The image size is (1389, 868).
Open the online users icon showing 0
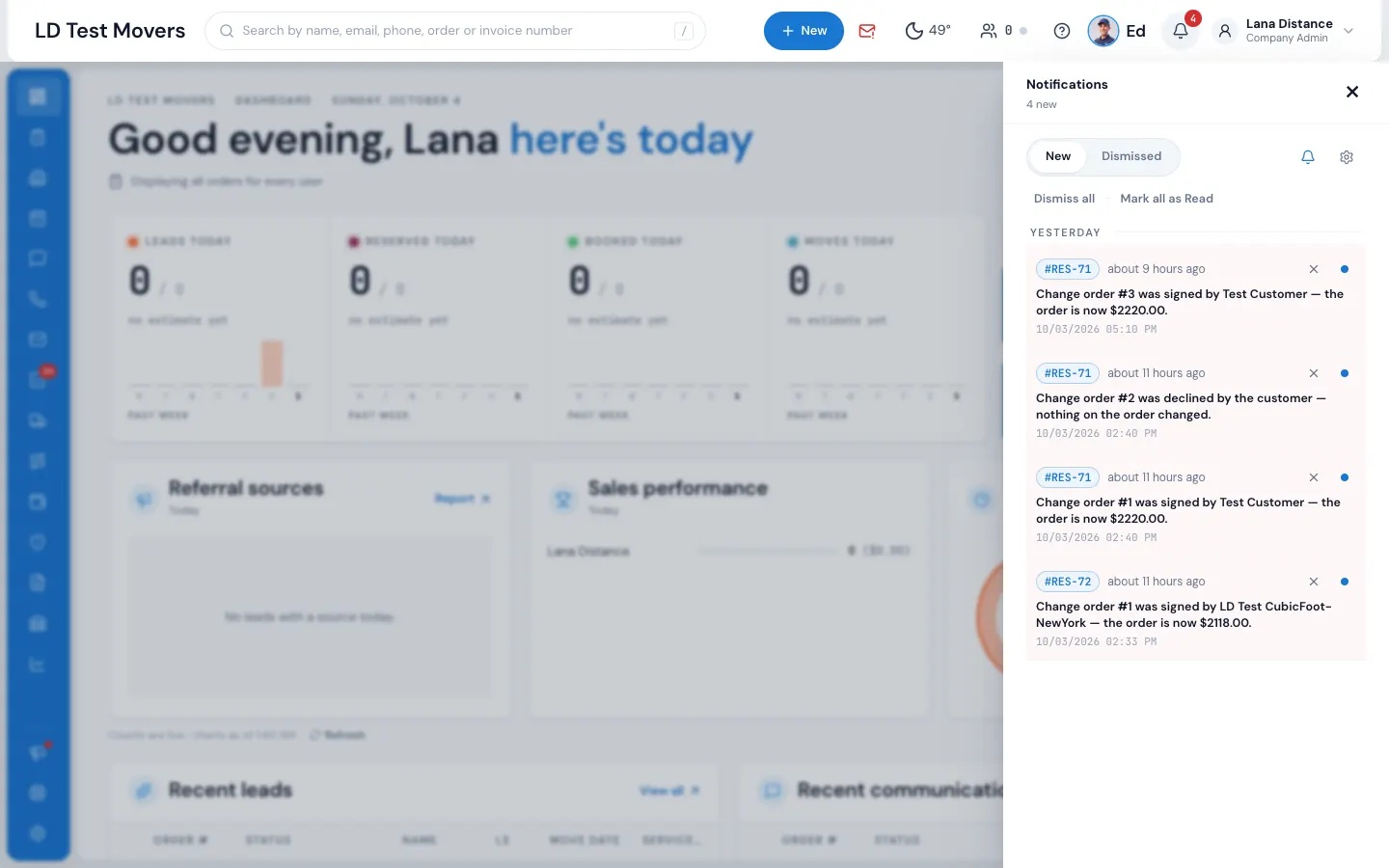pos(1003,31)
